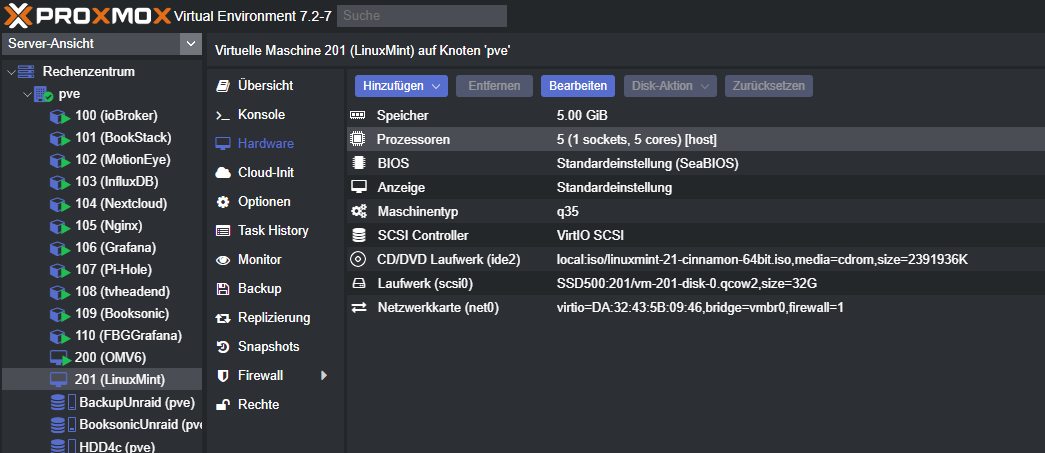Focus the Suche search field
Image resolution: width=1045 pixels, height=453 pixels.
[422, 16]
